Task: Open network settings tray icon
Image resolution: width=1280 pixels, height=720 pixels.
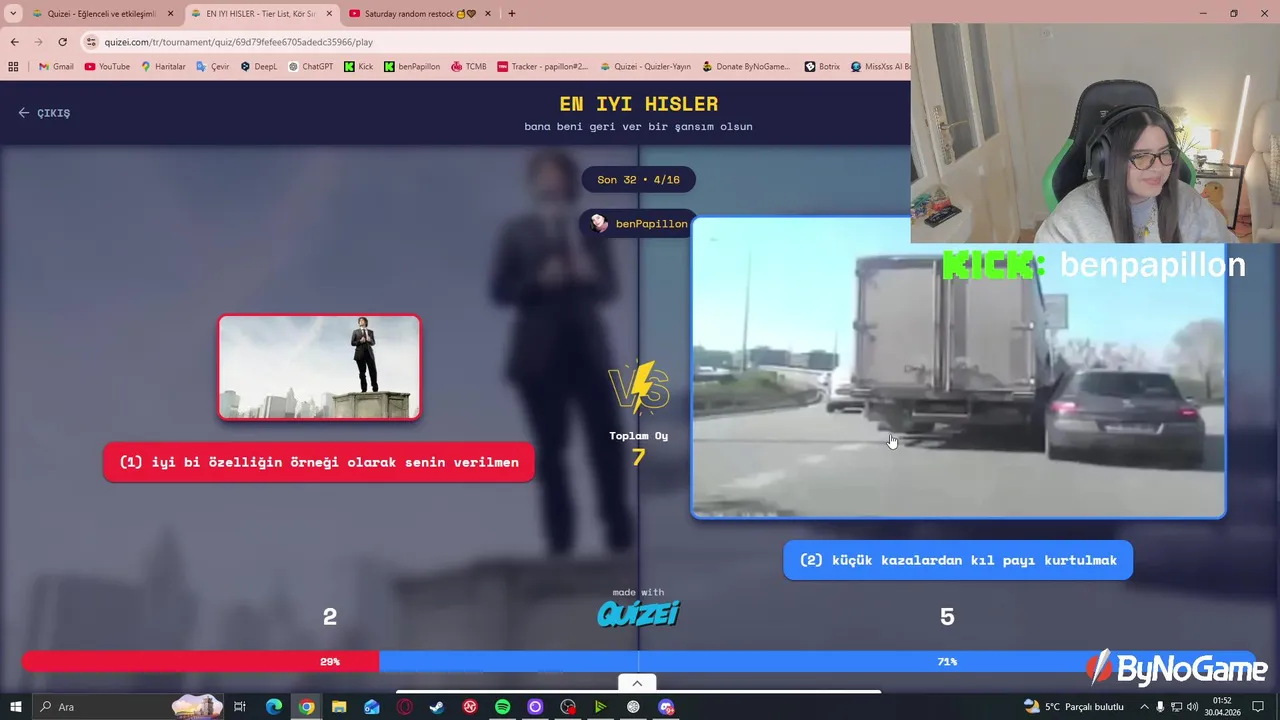Action: (x=1176, y=707)
